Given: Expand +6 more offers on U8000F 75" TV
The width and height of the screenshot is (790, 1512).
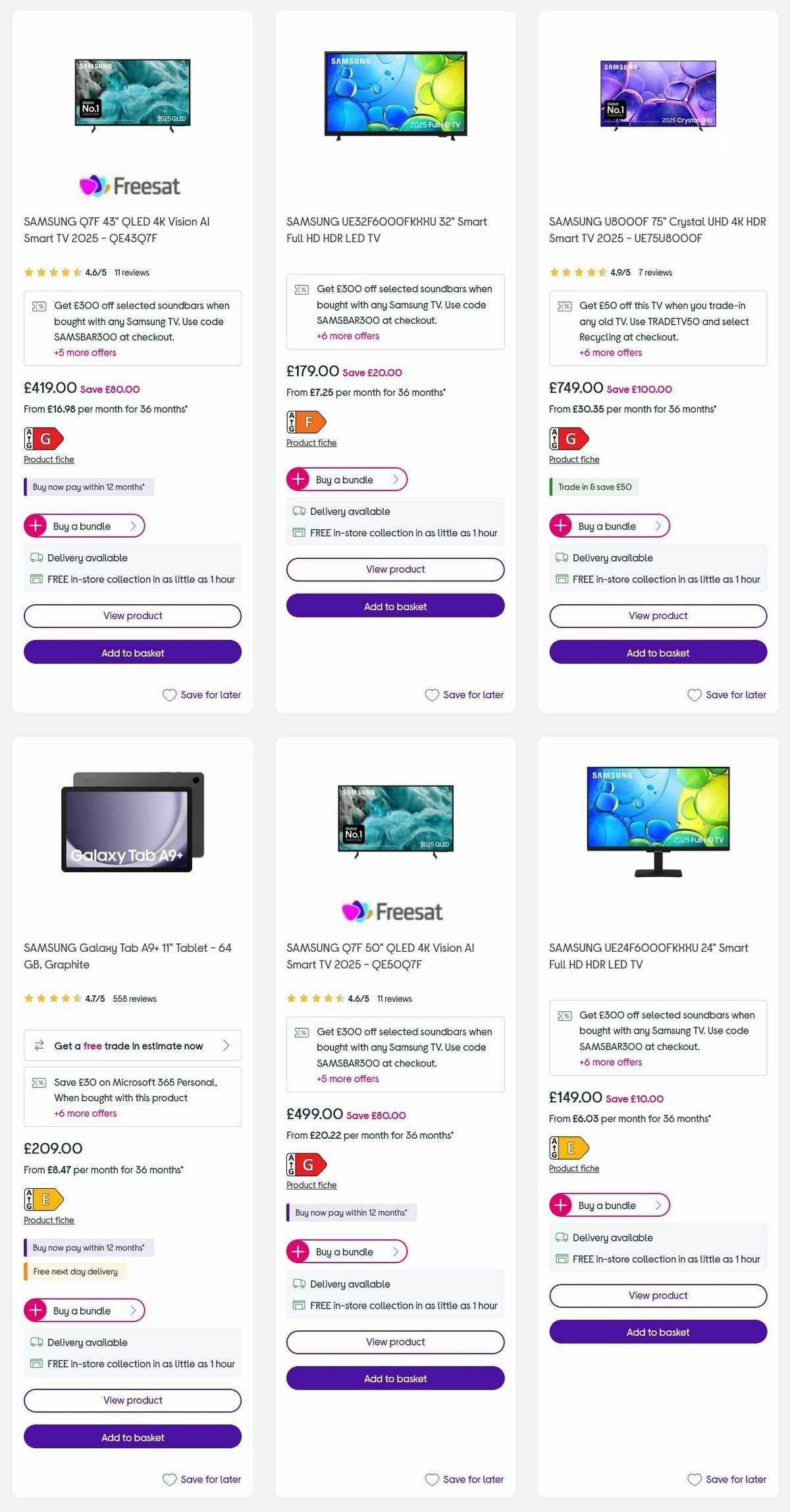Looking at the screenshot, I should tap(610, 352).
